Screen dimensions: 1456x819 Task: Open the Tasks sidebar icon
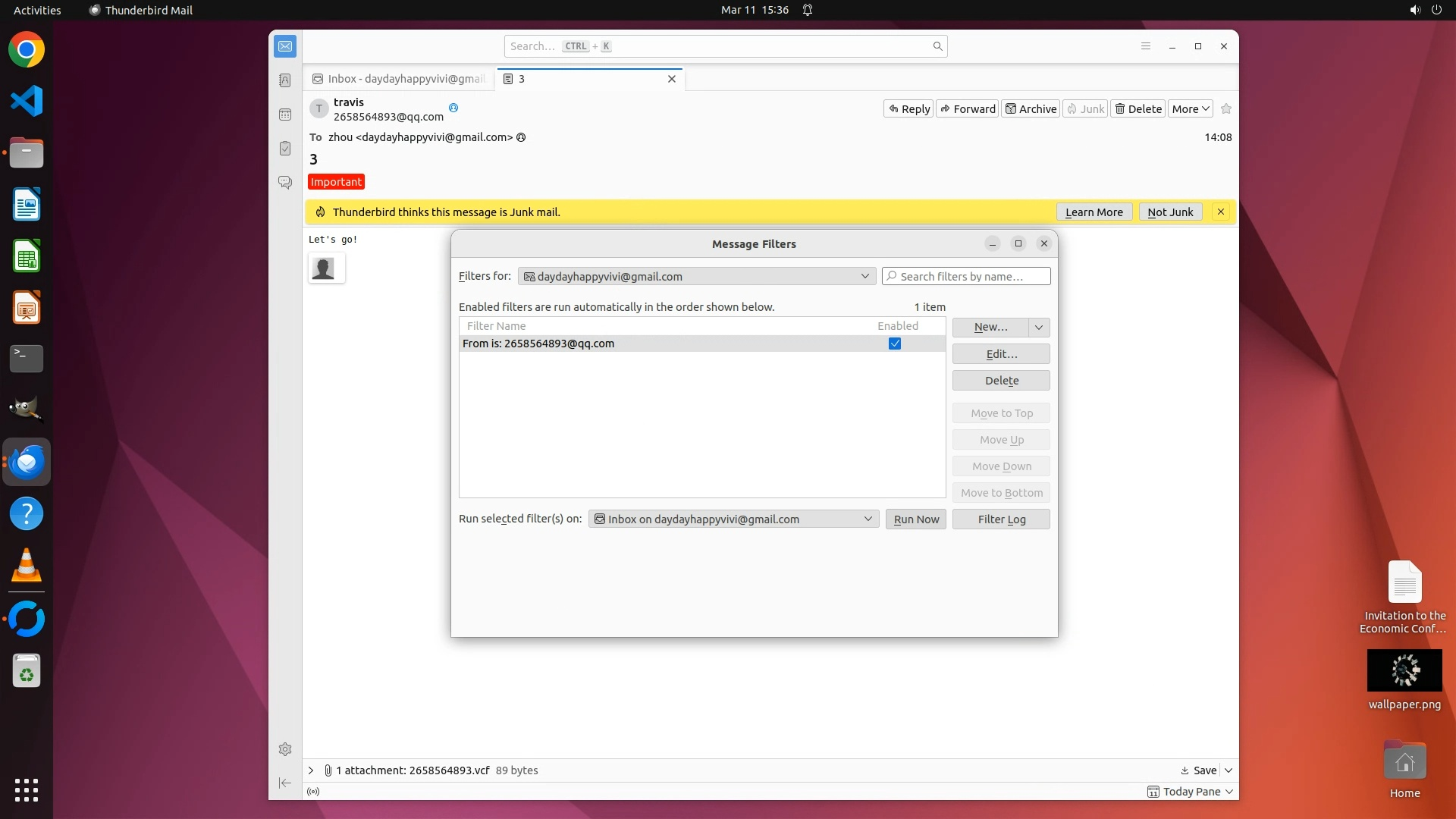point(285,149)
